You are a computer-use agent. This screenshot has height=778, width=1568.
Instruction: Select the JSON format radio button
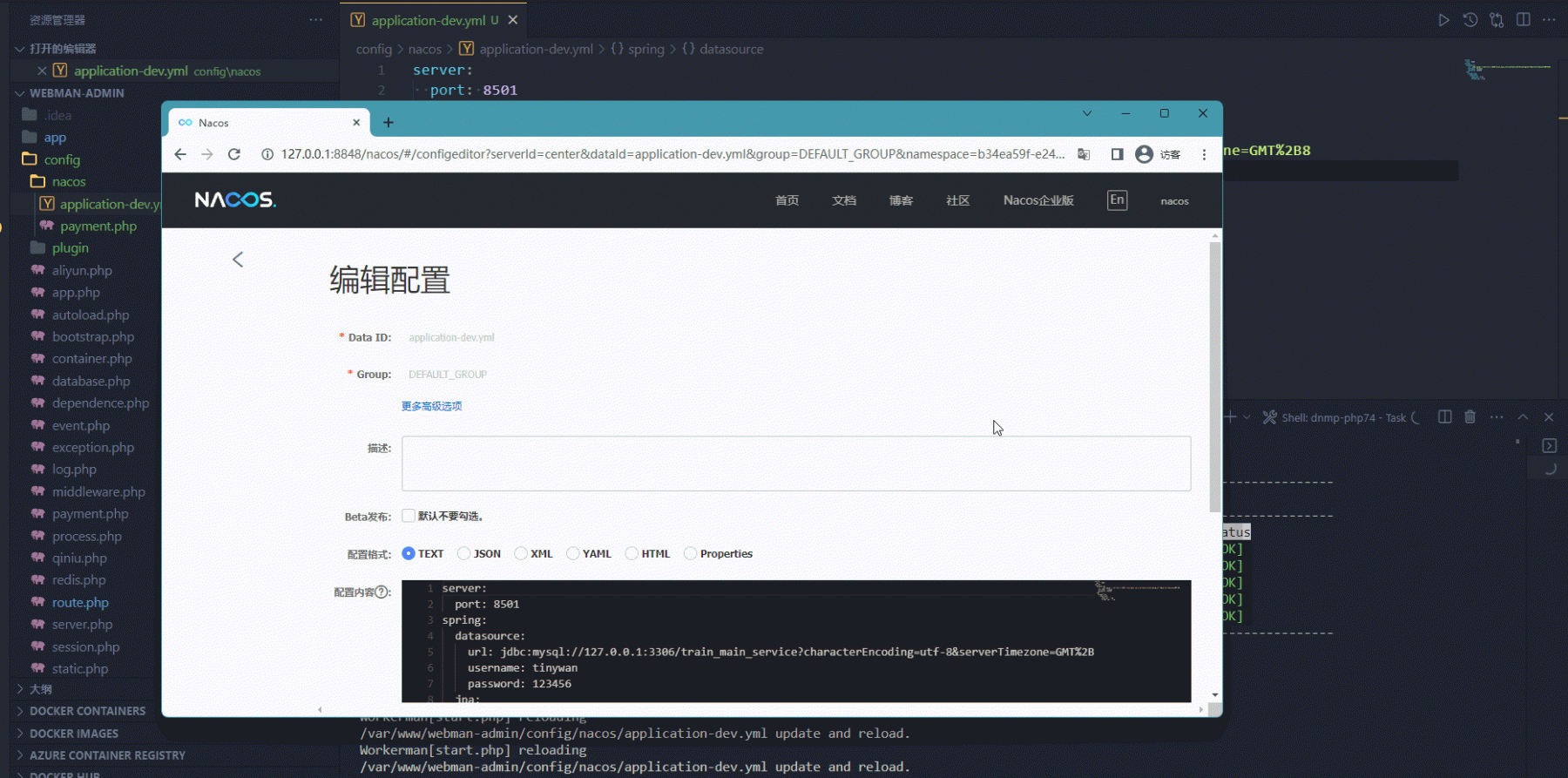point(464,554)
